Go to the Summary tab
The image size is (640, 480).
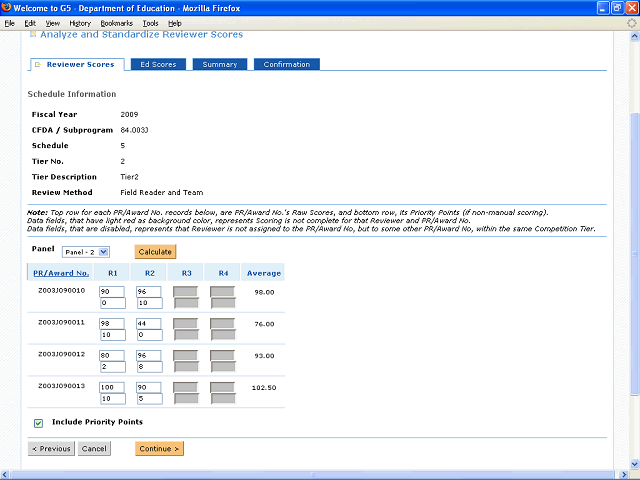pyautogui.click(x=219, y=65)
